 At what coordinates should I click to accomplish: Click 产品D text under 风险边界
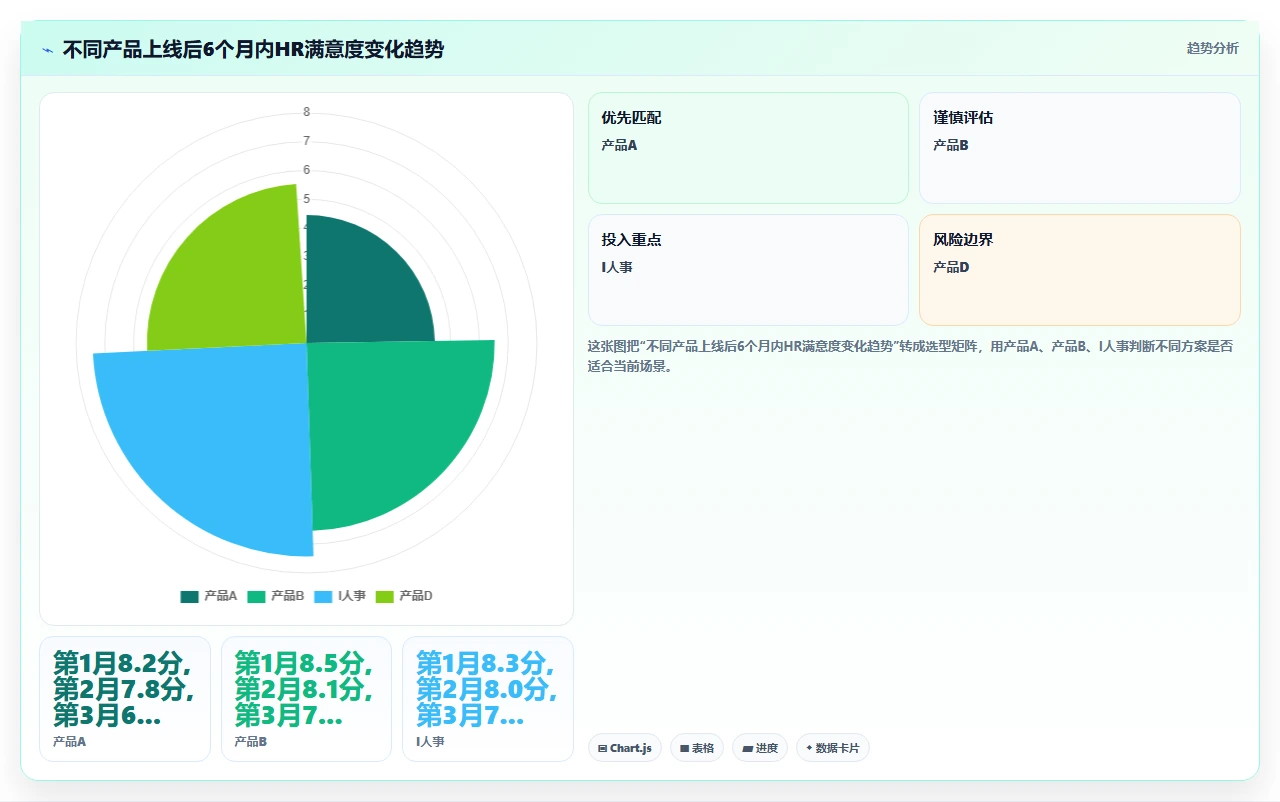coord(951,267)
